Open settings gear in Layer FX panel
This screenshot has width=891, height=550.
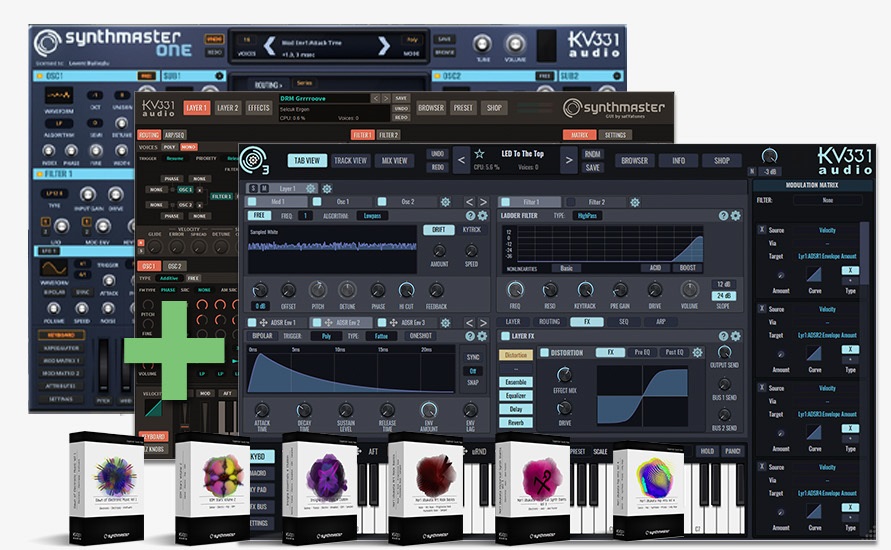coord(736,336)
